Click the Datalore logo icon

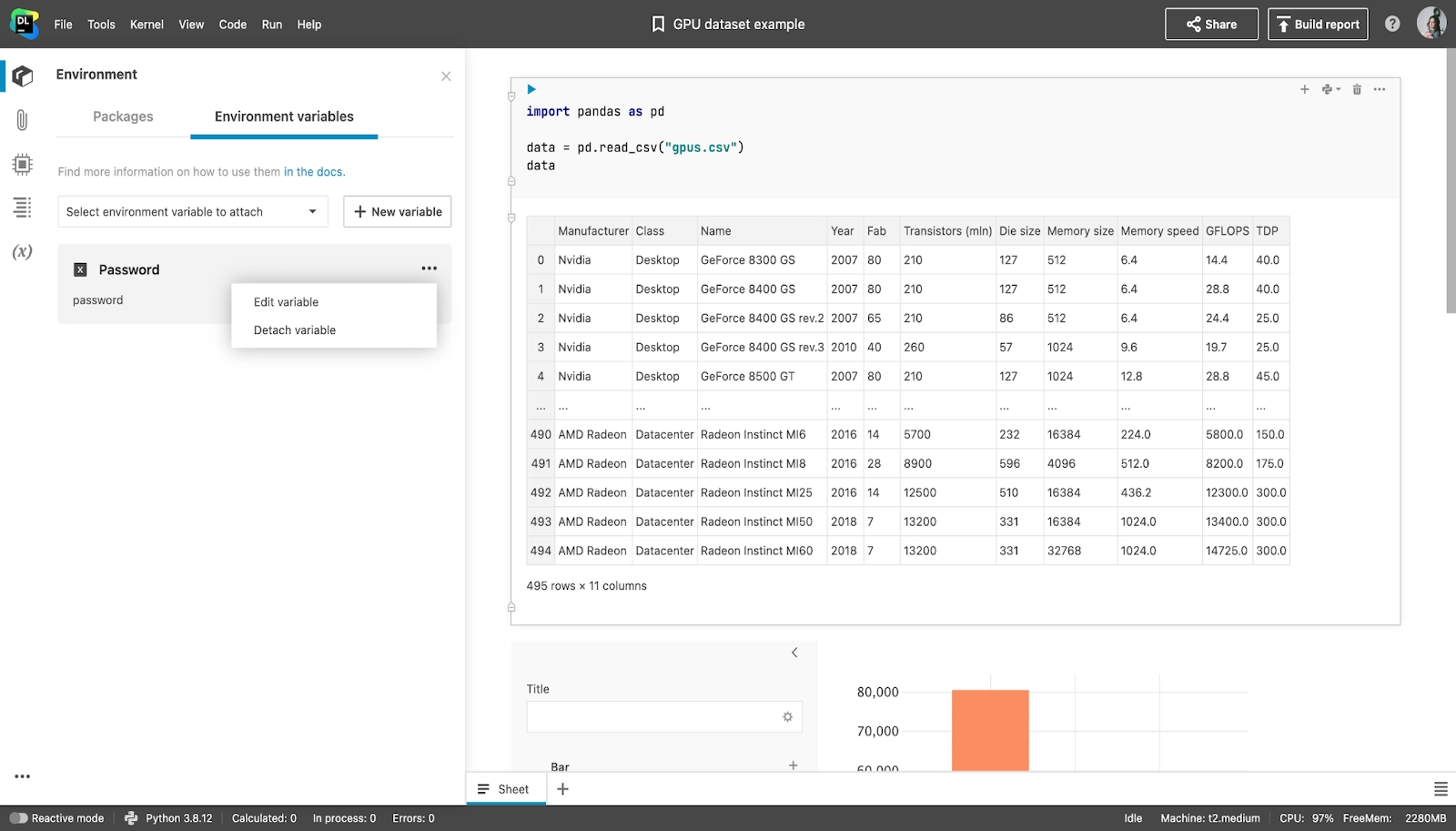(24, 24)
